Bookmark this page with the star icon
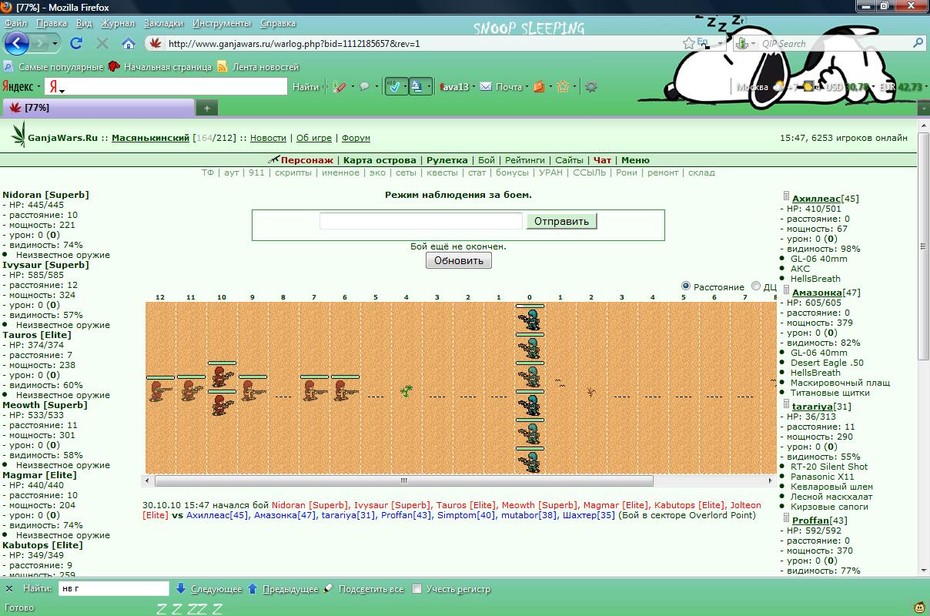 click(x=688, y=43)
